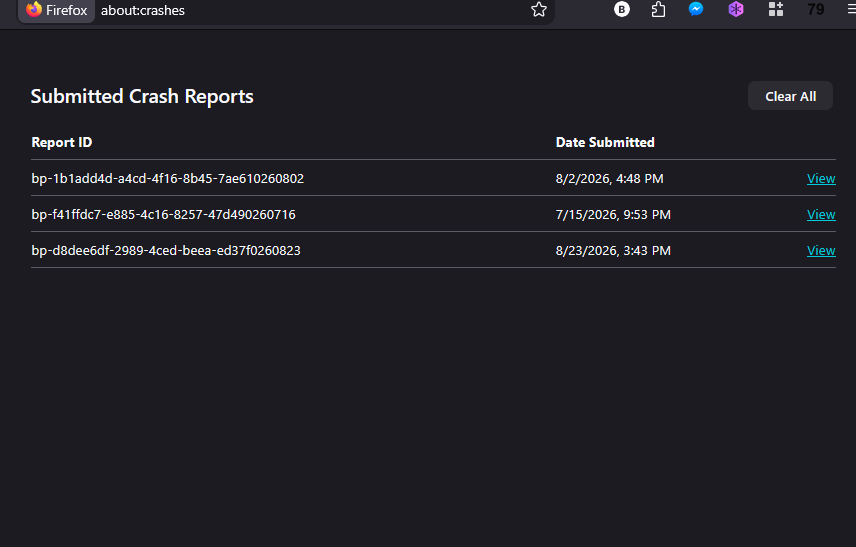
Task: Select report ID bp-d8dee6df-2989-4ced-beea-ed37f0260823
Action: (166, 251)
